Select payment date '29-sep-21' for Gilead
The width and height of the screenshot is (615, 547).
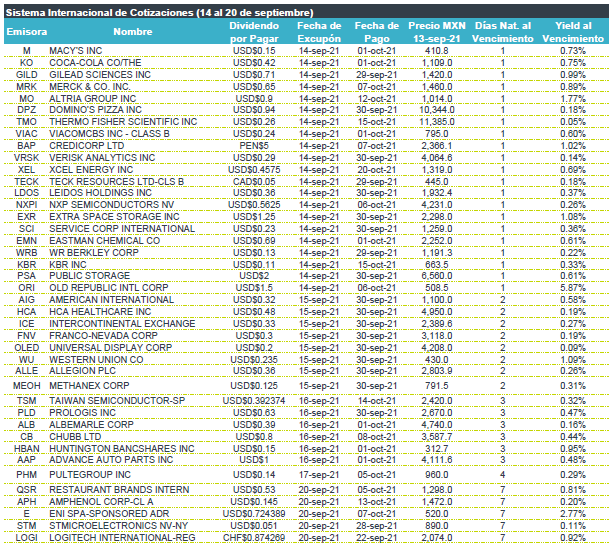coord(377,75)
